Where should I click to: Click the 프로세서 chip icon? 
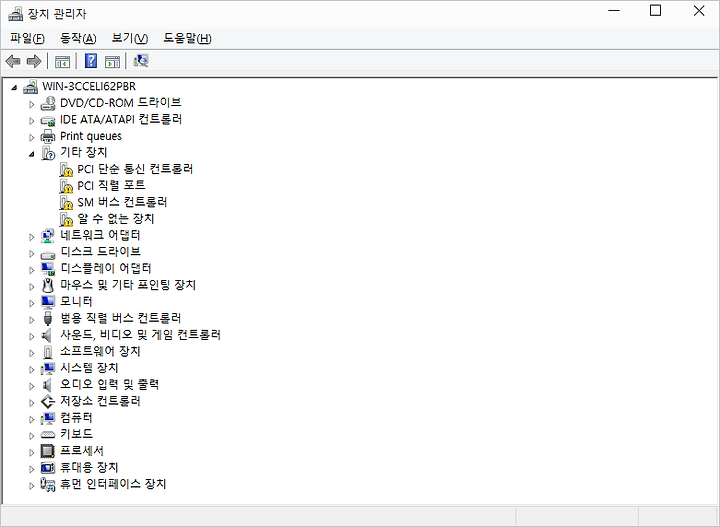point(48,451)
